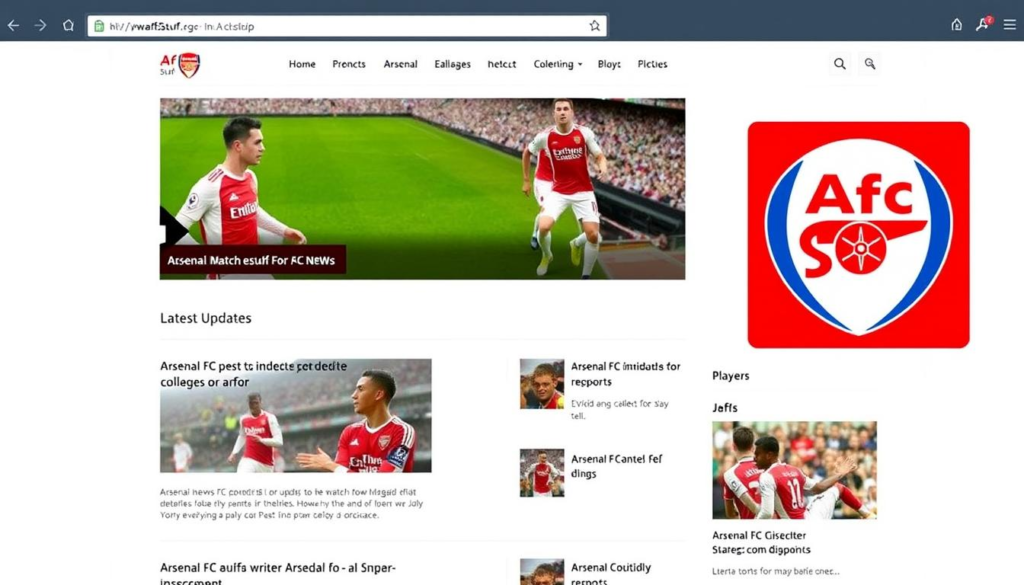The width and height of the screenshot is (1024, 585).
Task: Click the profile icon with red badge
Action: (983, 25)
